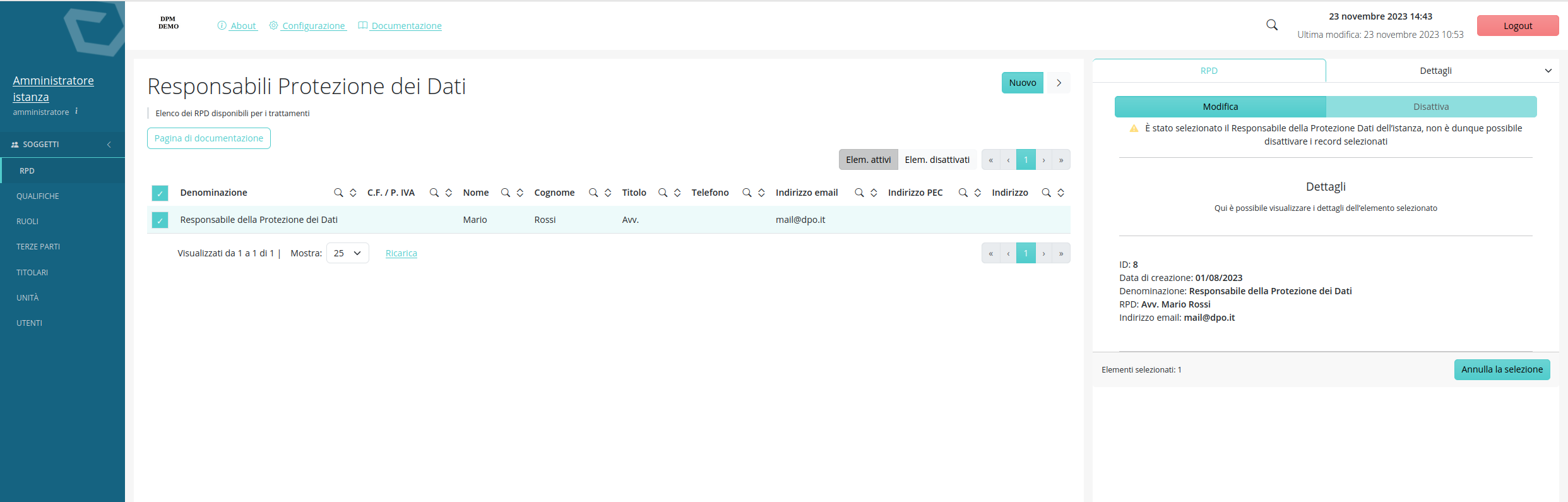Toggle the select-all checkbox in table header
This screenshot has height=502, width=1568.
tap(160, 193)
